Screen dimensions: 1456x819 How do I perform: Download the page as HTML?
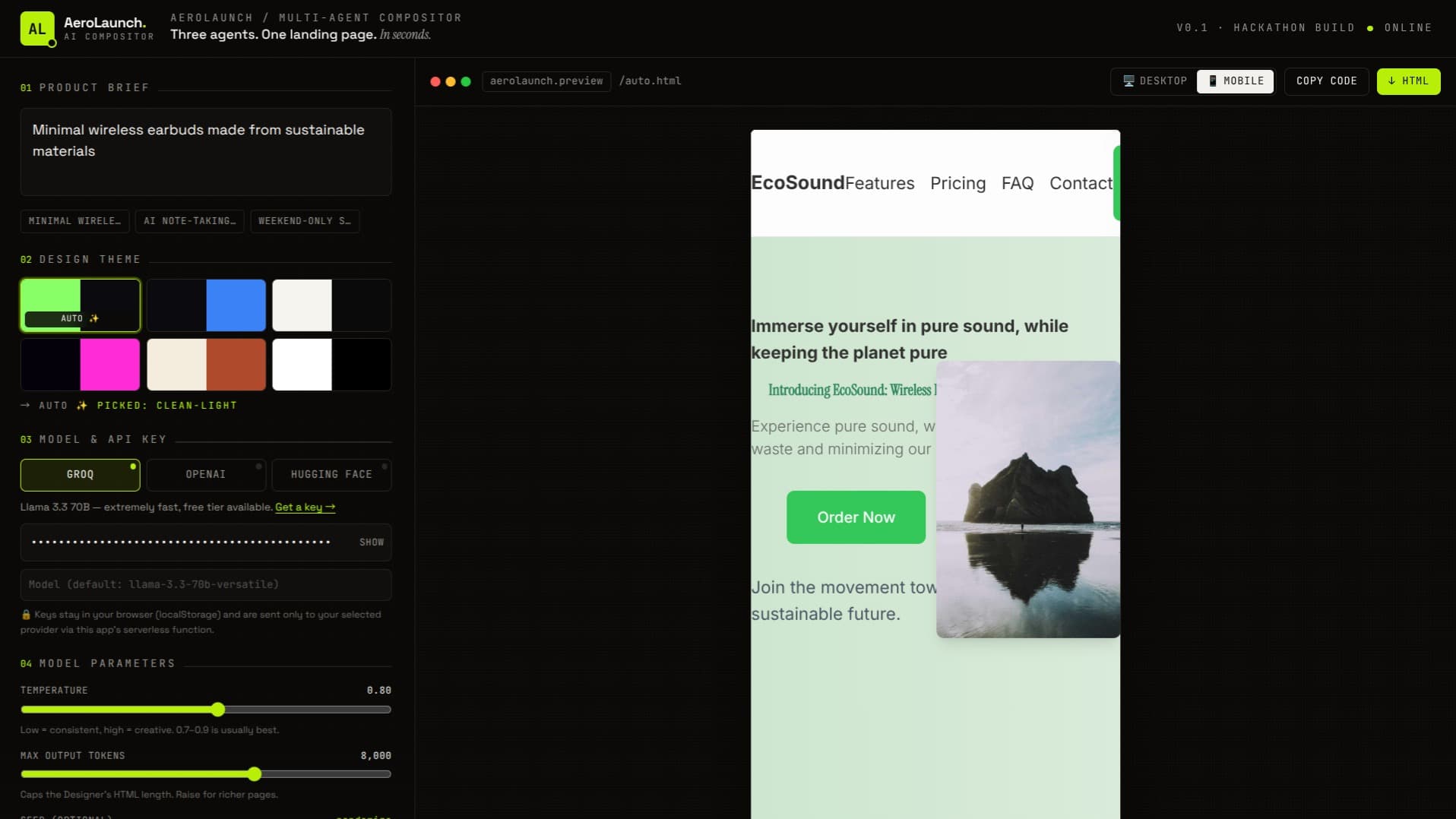click(x=1408, y=81)
